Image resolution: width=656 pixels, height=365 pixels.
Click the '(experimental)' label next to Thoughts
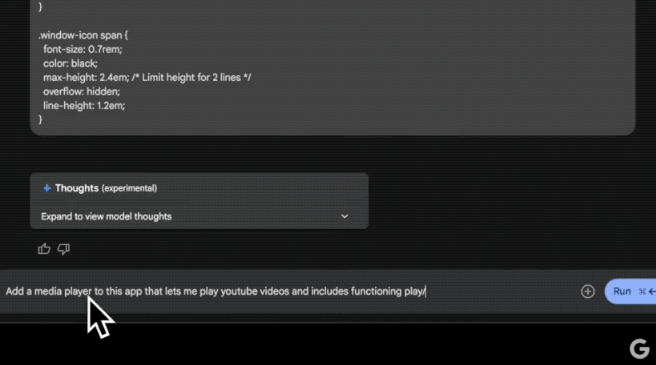pos(129,188)
